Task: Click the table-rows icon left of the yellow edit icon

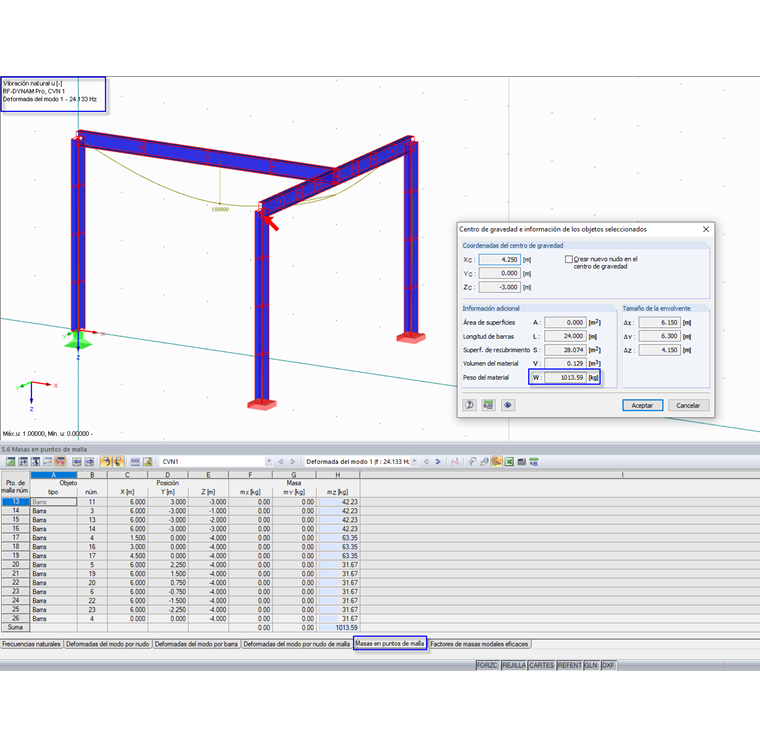Action: click(135, 462)
